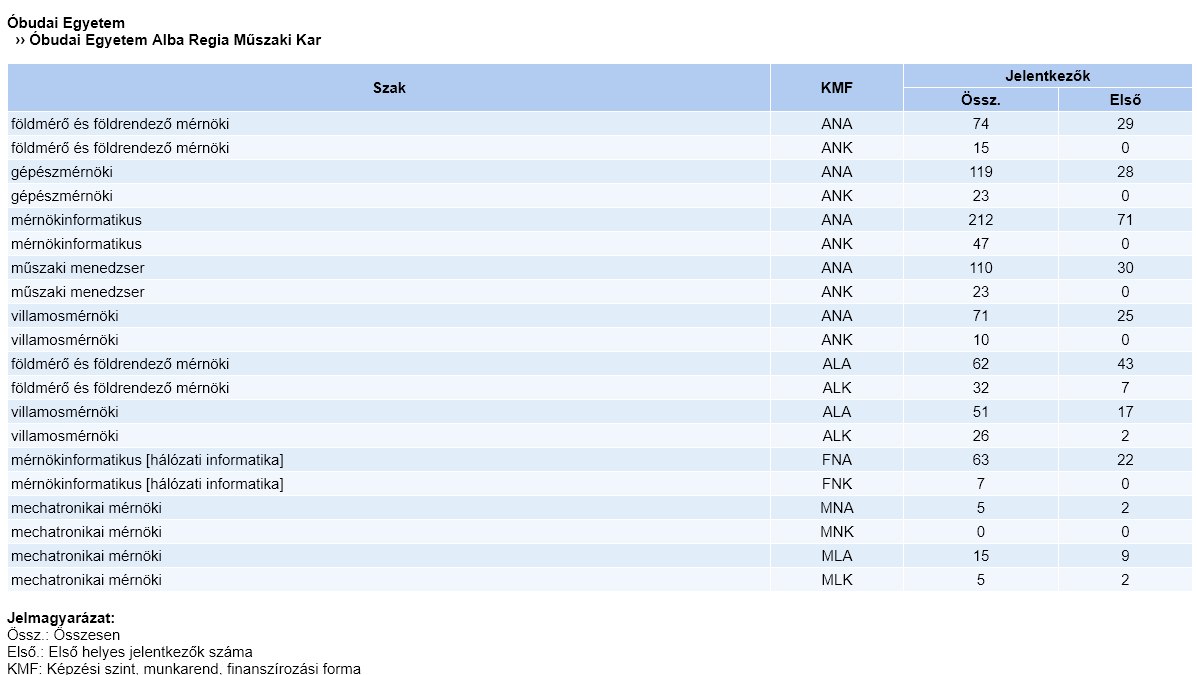Click the KMF column header

[836, 88]
